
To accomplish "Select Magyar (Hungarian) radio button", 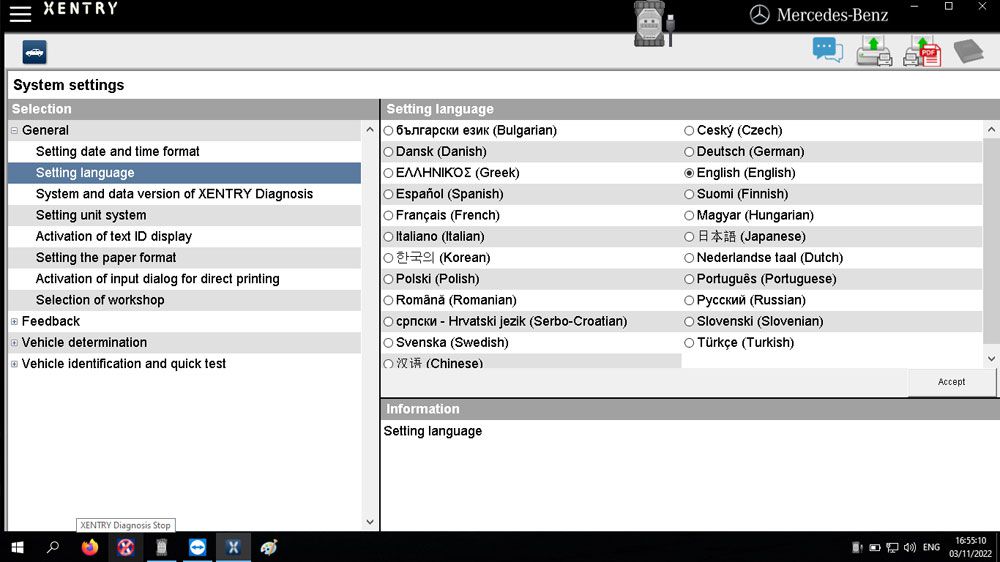I will (x=689, y=216).
